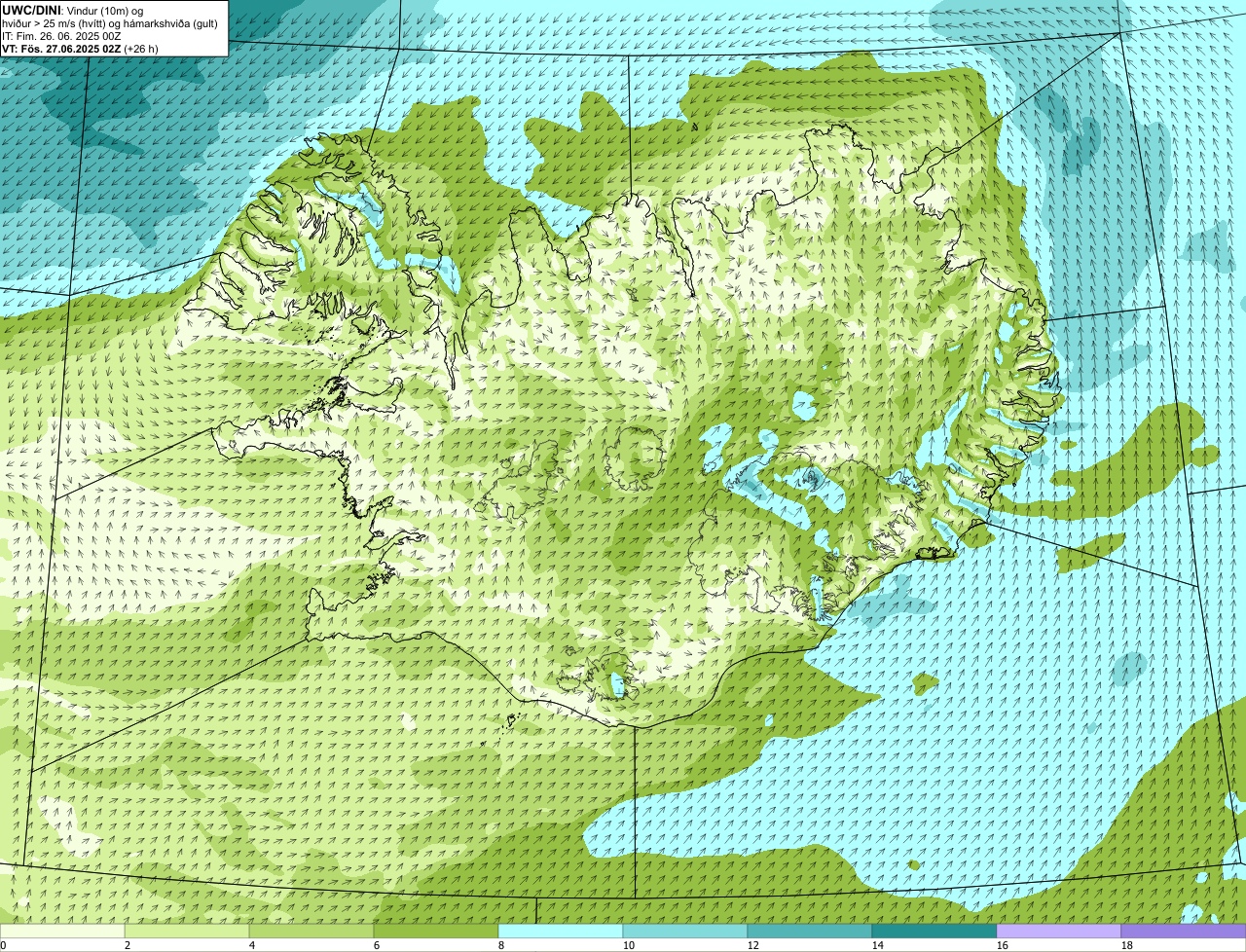Click the "6" scale label
1246x952 pixels.
click(377, 945)
